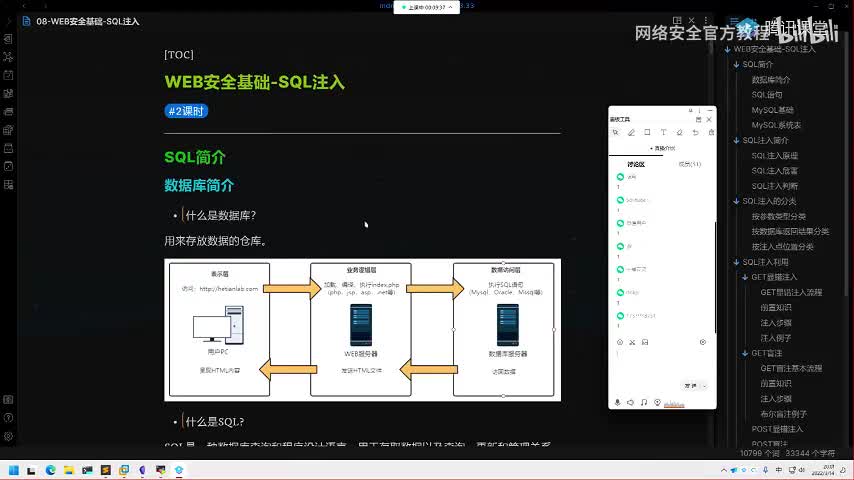
Task: Click the architecture diagram image
Action: coord(362,330)
